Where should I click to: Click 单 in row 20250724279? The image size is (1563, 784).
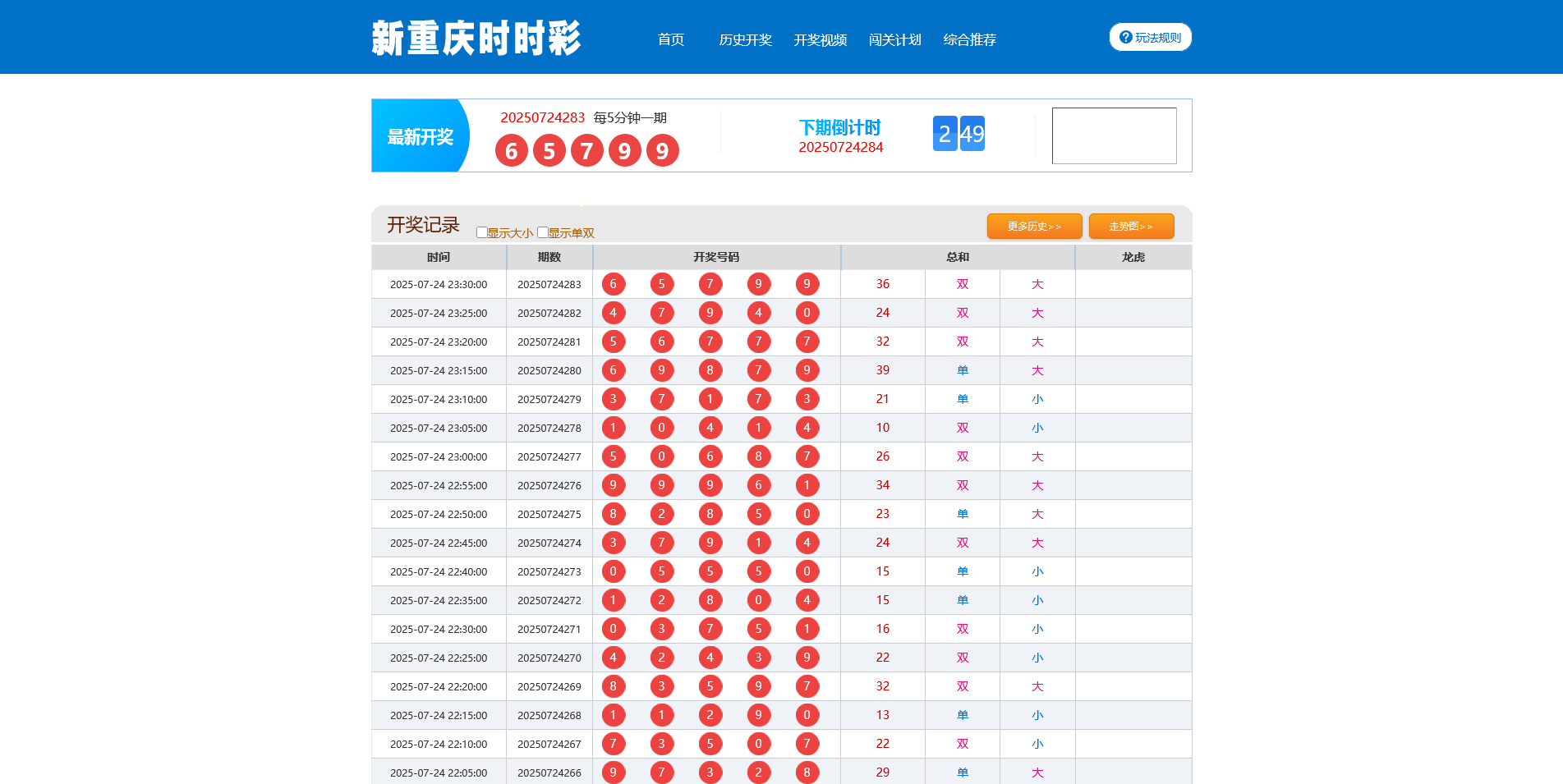[x=963, y=399]
